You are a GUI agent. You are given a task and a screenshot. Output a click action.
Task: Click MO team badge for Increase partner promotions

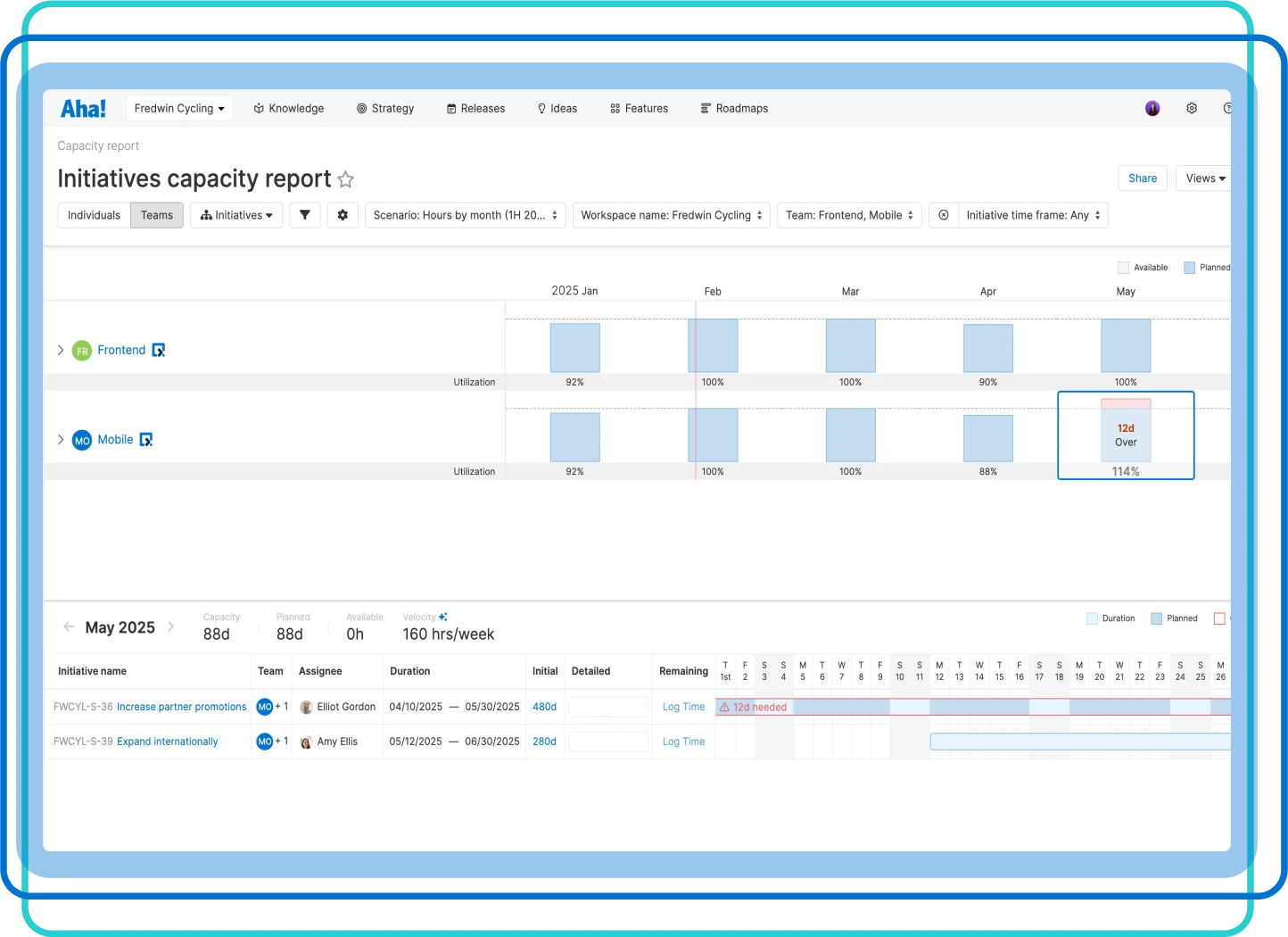tap(265, 707)
